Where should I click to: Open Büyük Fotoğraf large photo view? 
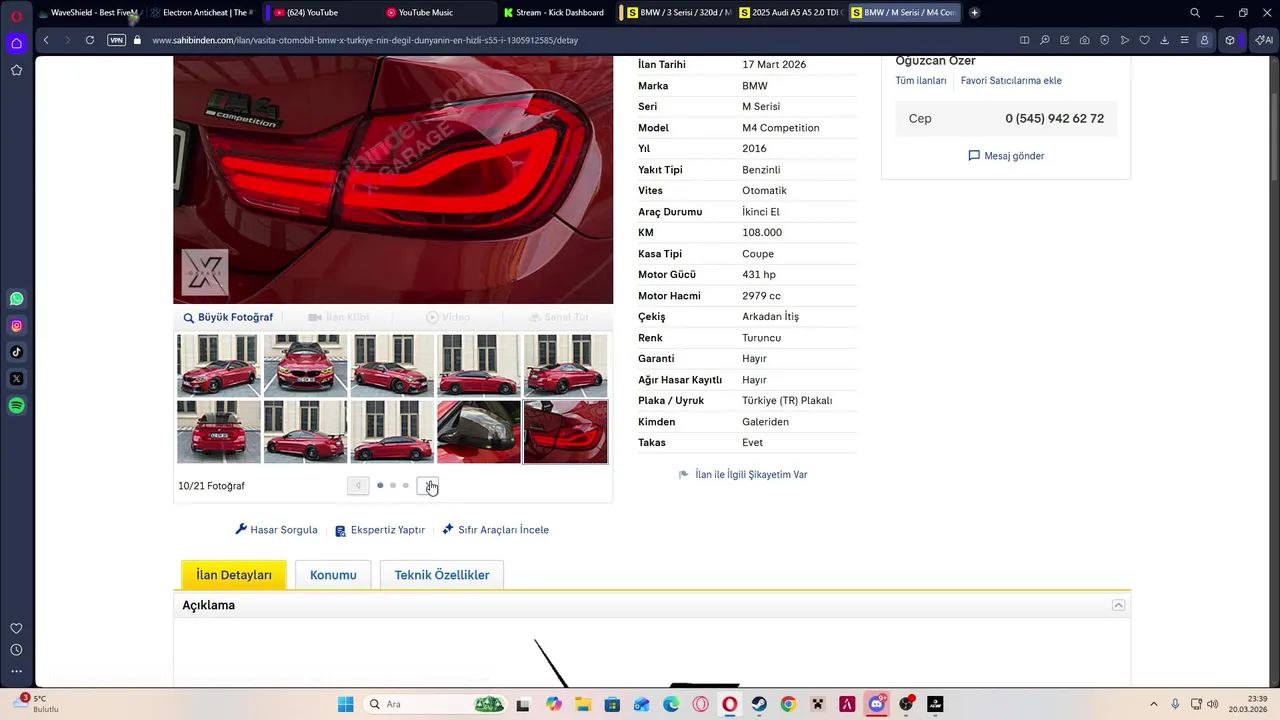pos(228,317)
